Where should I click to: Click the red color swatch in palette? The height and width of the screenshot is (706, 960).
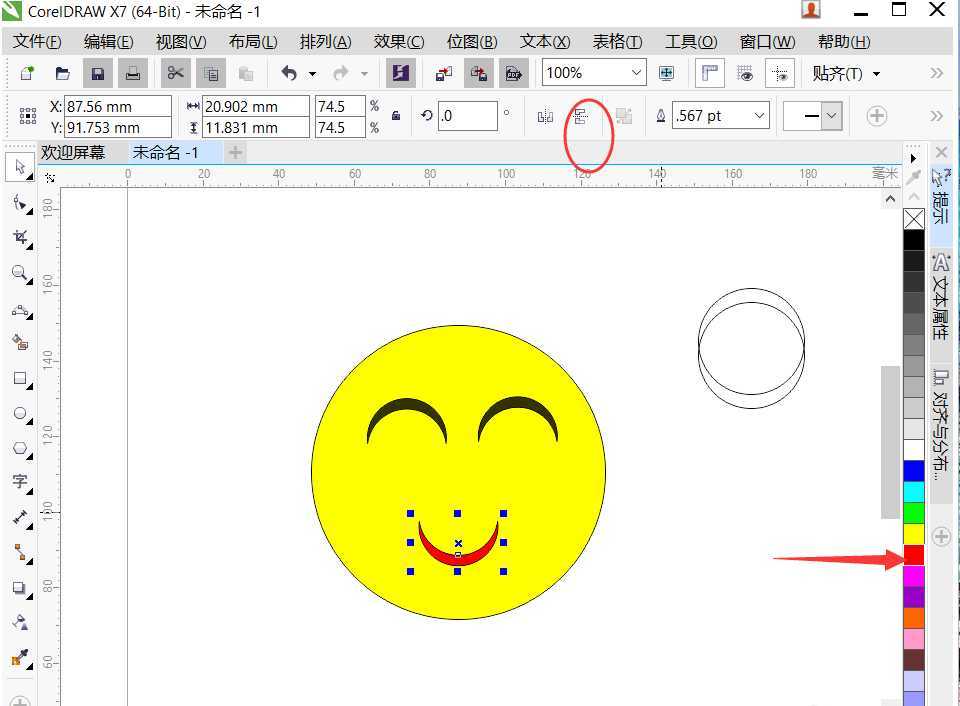pyautogui.click(x=914, y=555)
